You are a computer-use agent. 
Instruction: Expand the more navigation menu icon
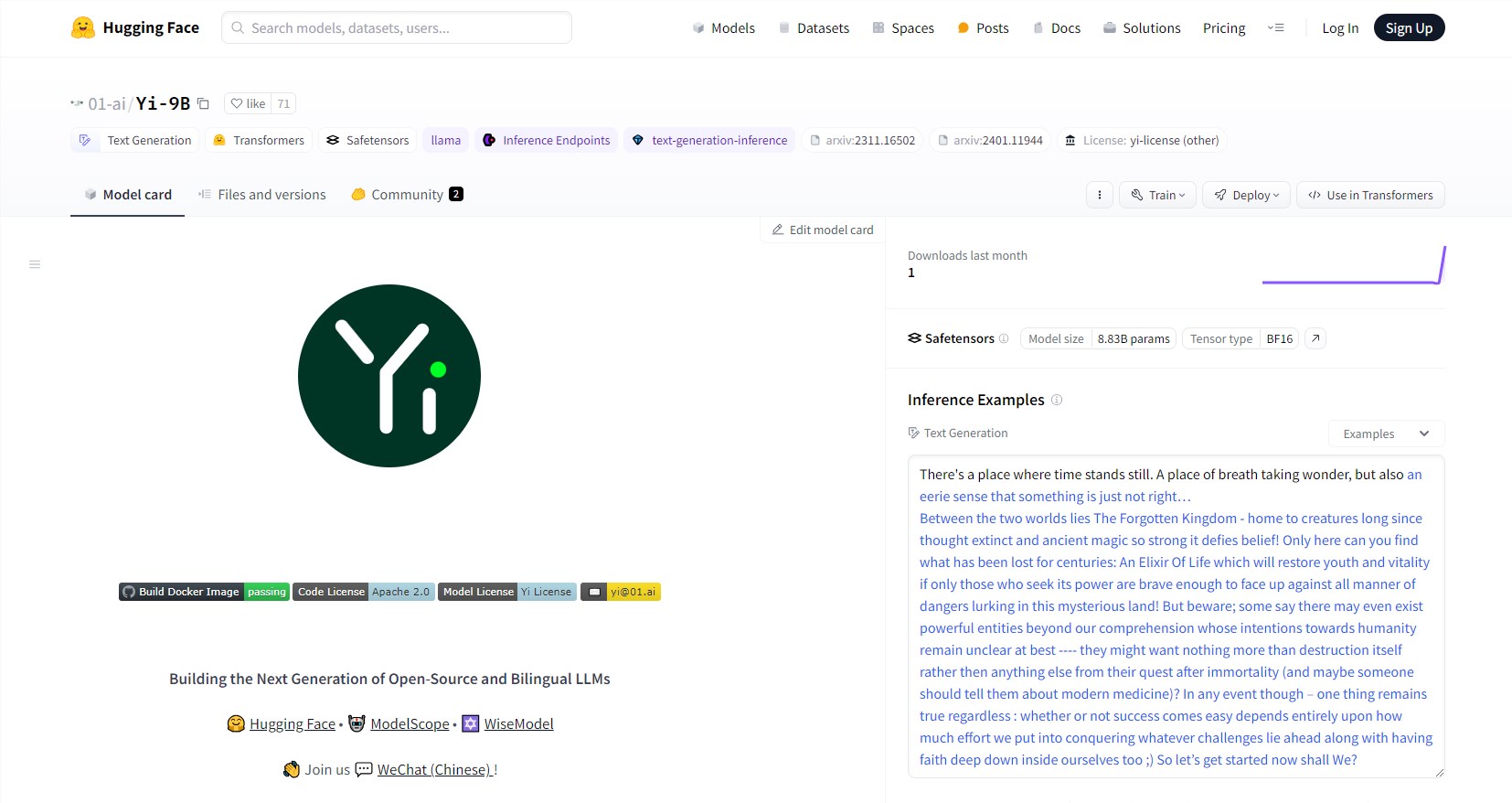tap(1276, 27)
